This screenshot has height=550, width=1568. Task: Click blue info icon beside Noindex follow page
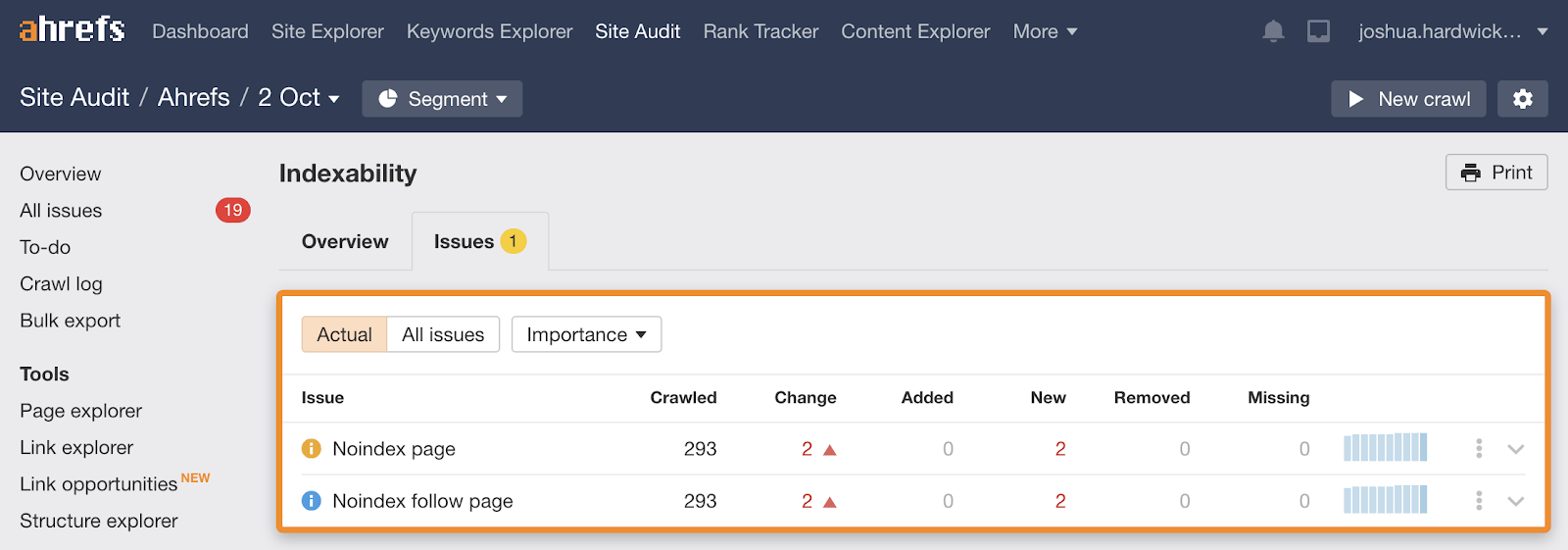pyautogui.click(x=312, y=501)
